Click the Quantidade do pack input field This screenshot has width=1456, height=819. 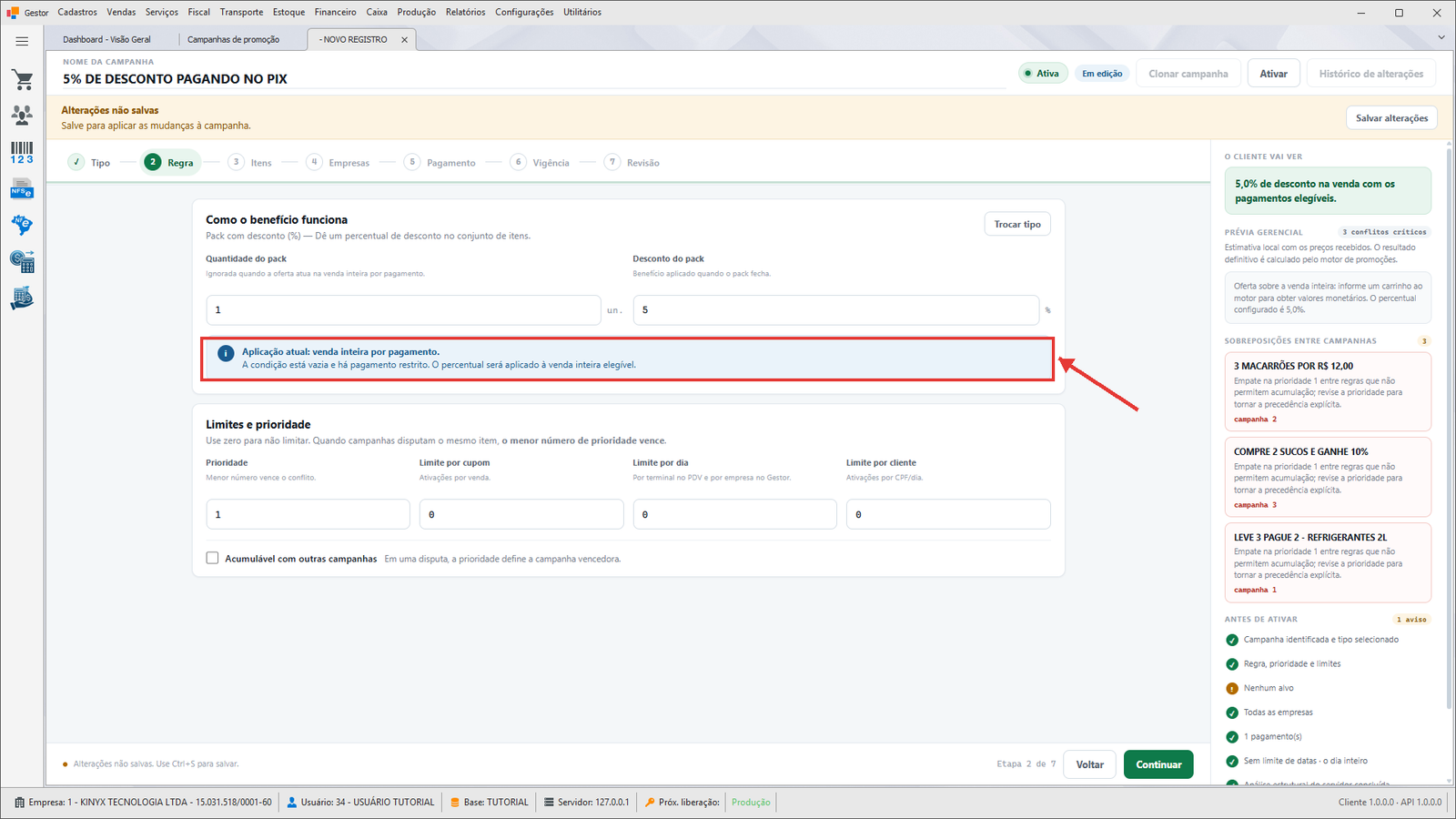coord(403,310)
